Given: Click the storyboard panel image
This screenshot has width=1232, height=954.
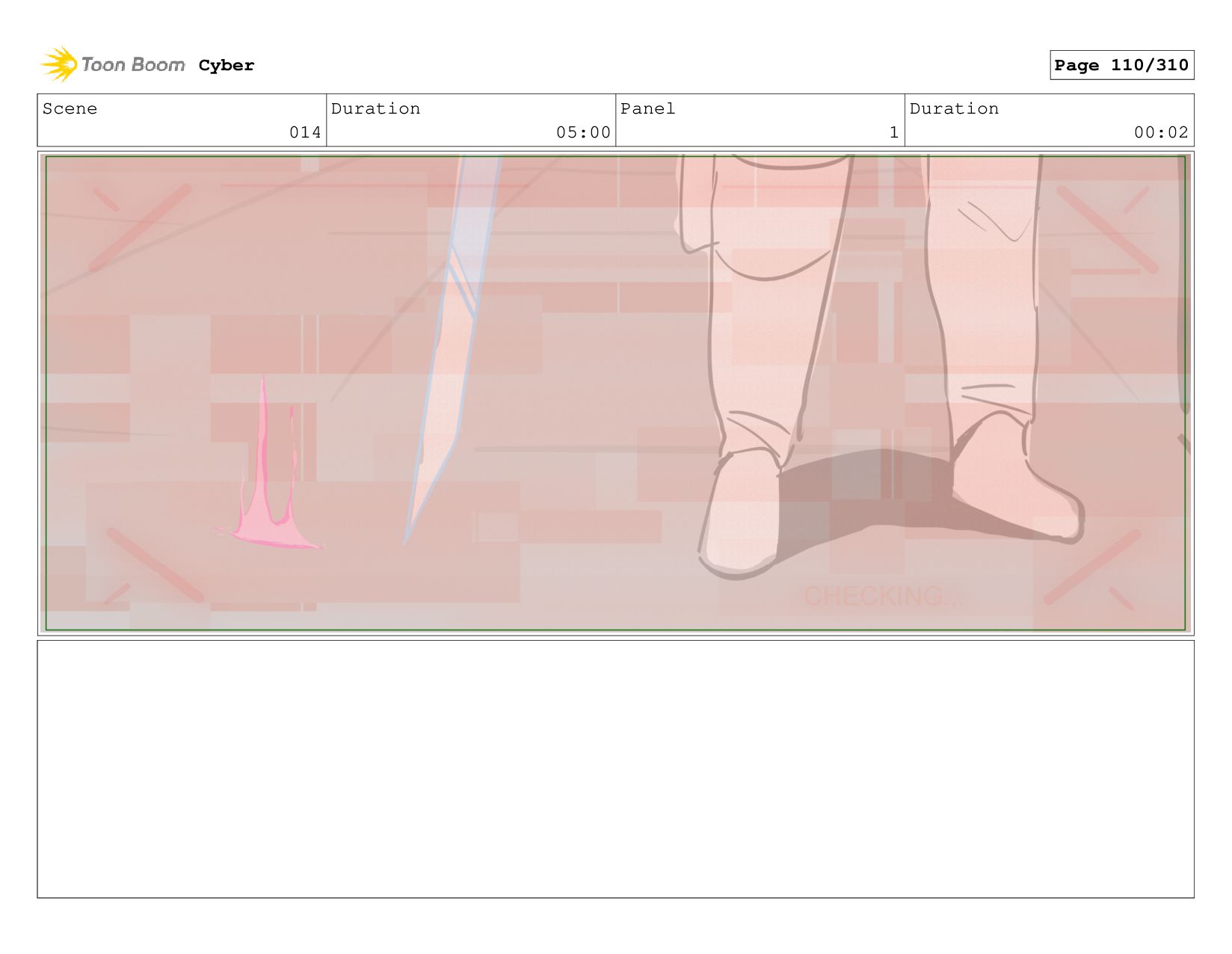Looking at the screenshot, I should pos(615,393).
